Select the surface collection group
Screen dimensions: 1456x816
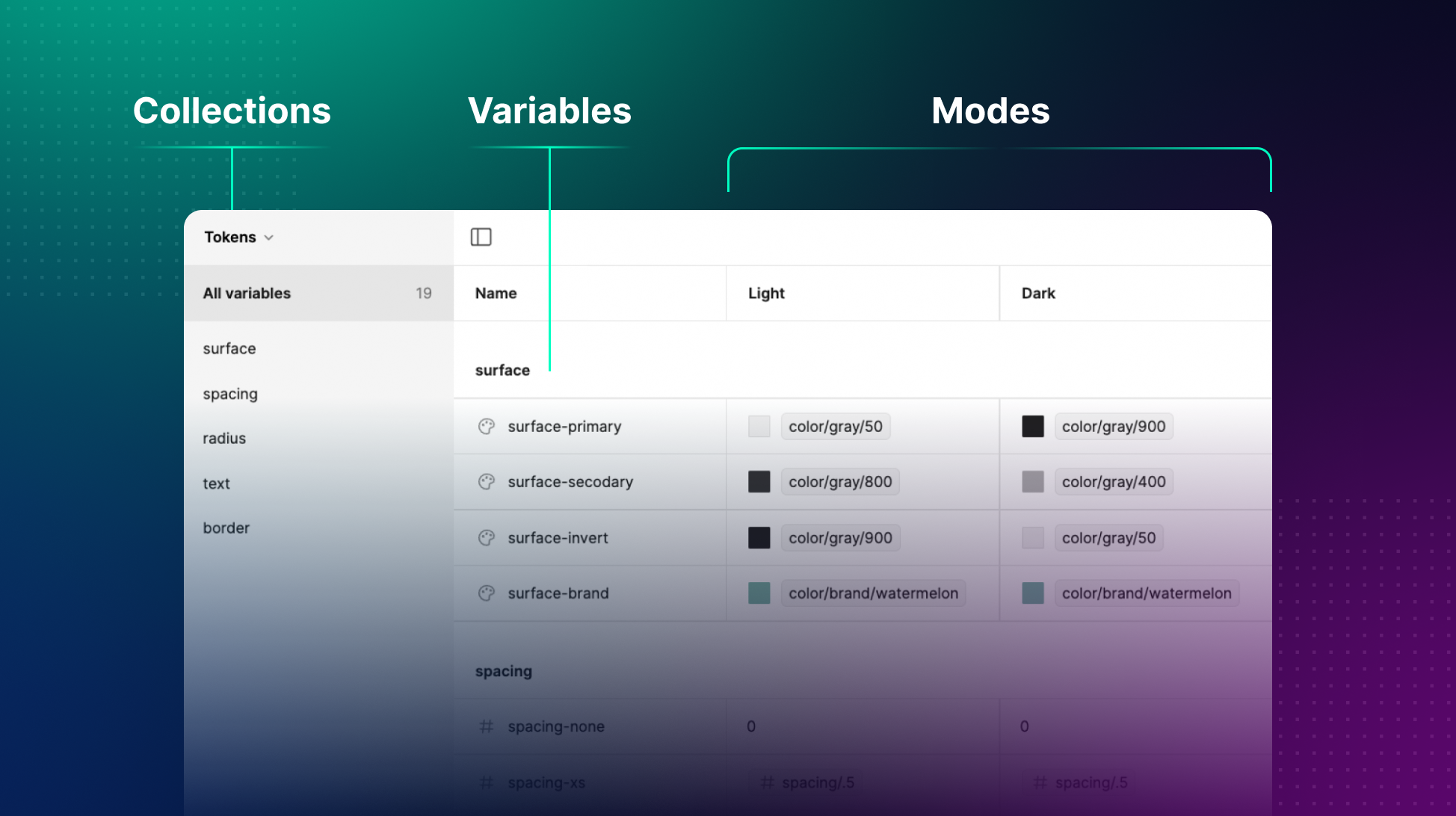229,348
